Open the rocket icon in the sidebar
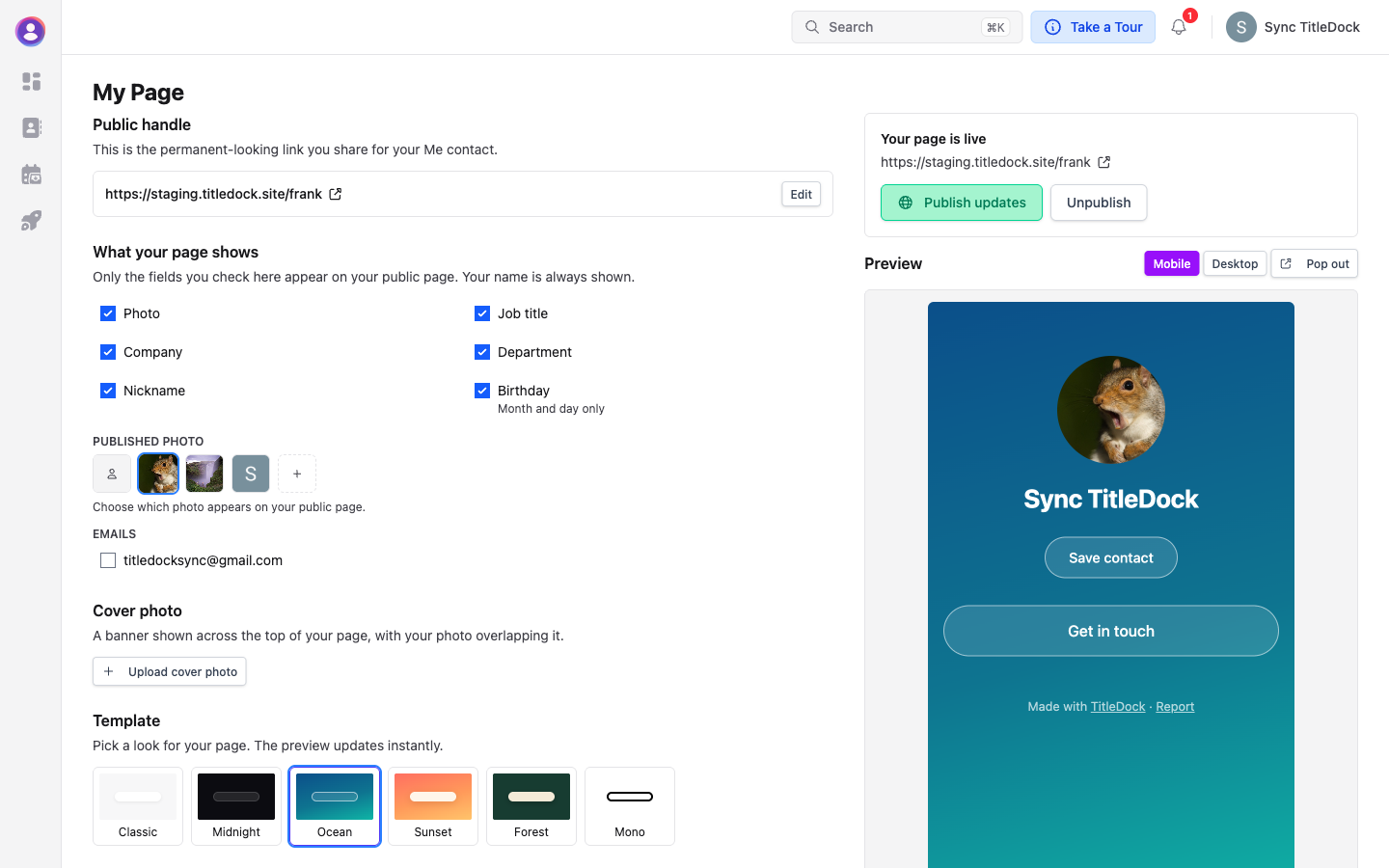 [x=31, y=221]
